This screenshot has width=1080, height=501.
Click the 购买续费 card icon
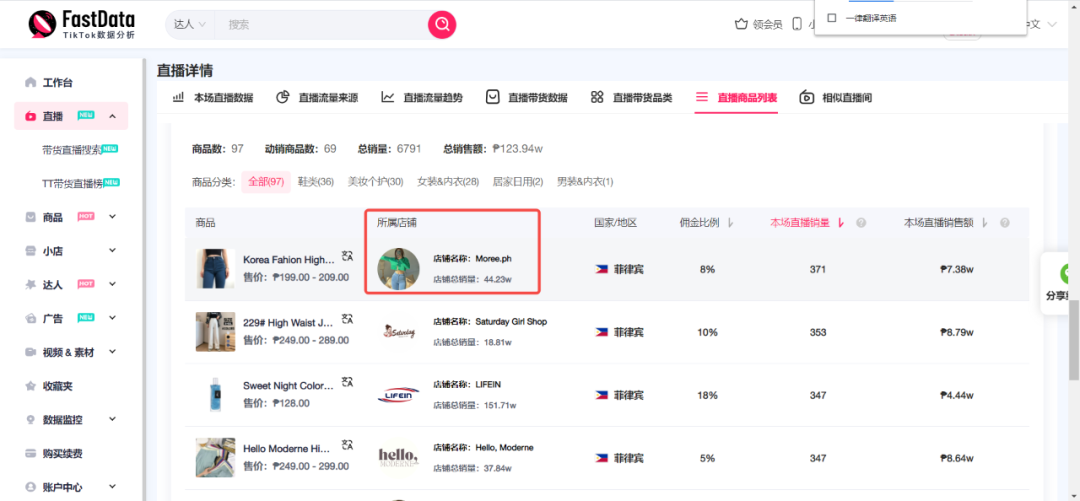pyautogui.click(x=30, y=453)
